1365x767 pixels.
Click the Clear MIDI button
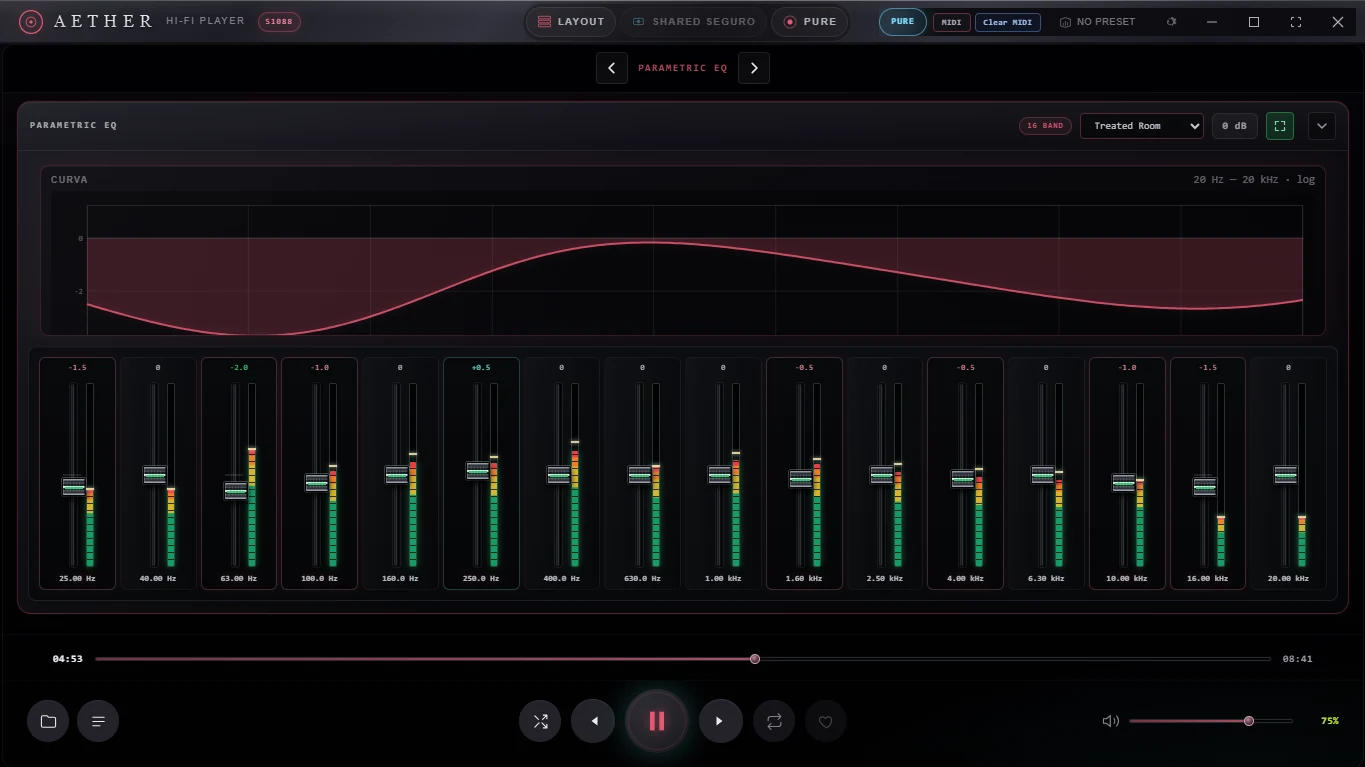coord(1008,22)
